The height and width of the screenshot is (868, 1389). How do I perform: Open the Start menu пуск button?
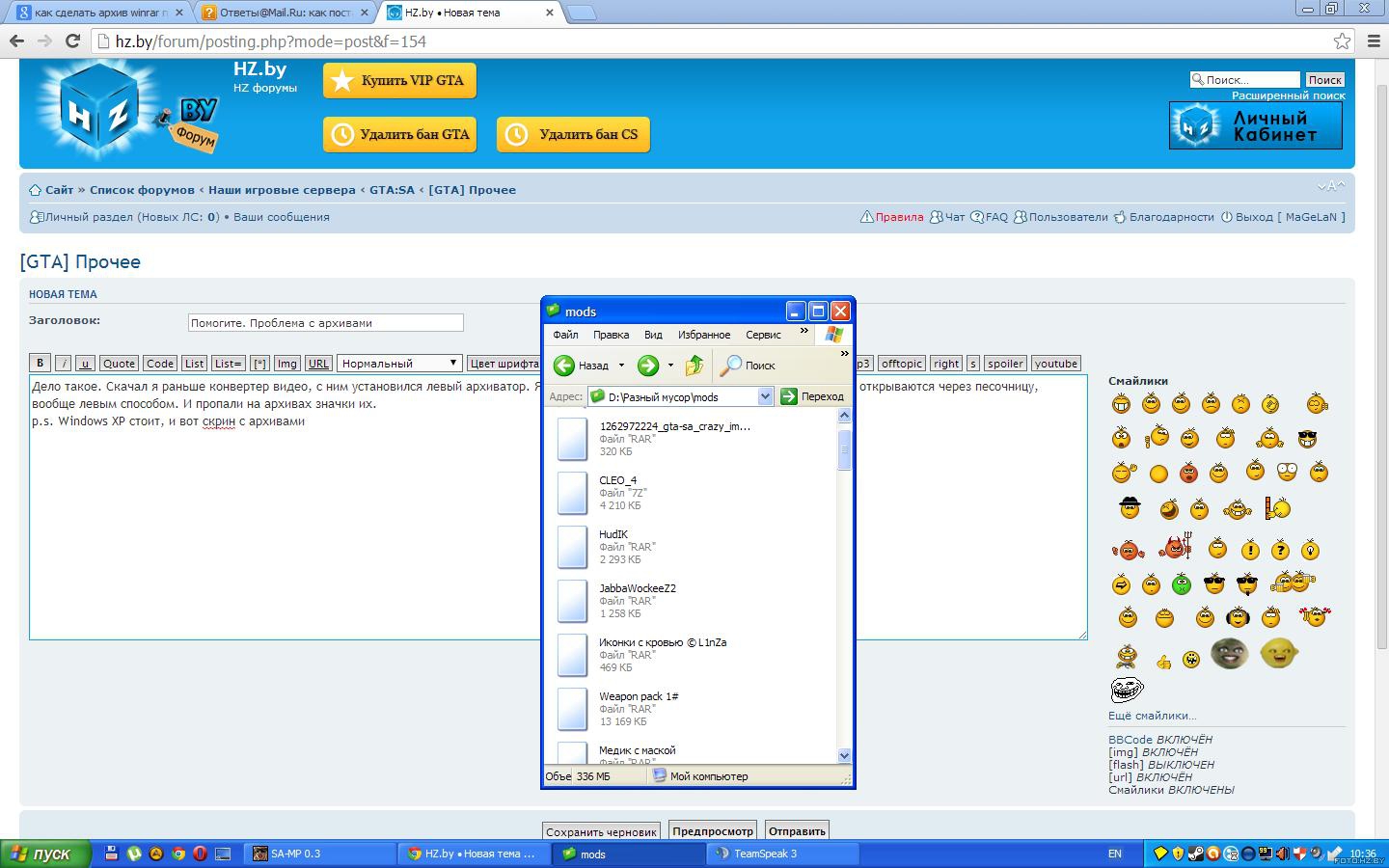(x=45, y=854)
